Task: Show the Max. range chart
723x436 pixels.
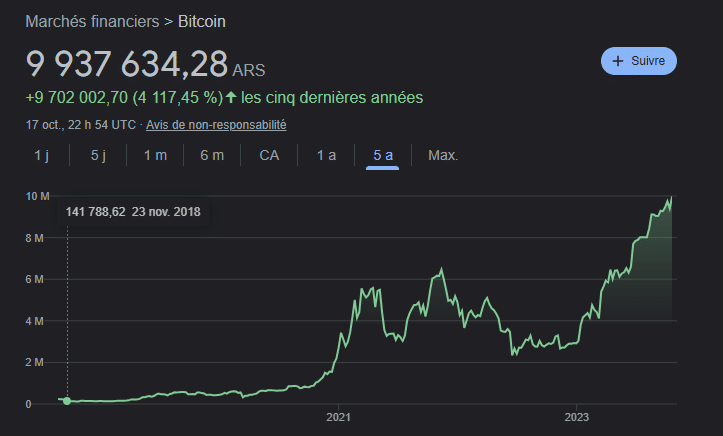Action: [x=443, y=155]
